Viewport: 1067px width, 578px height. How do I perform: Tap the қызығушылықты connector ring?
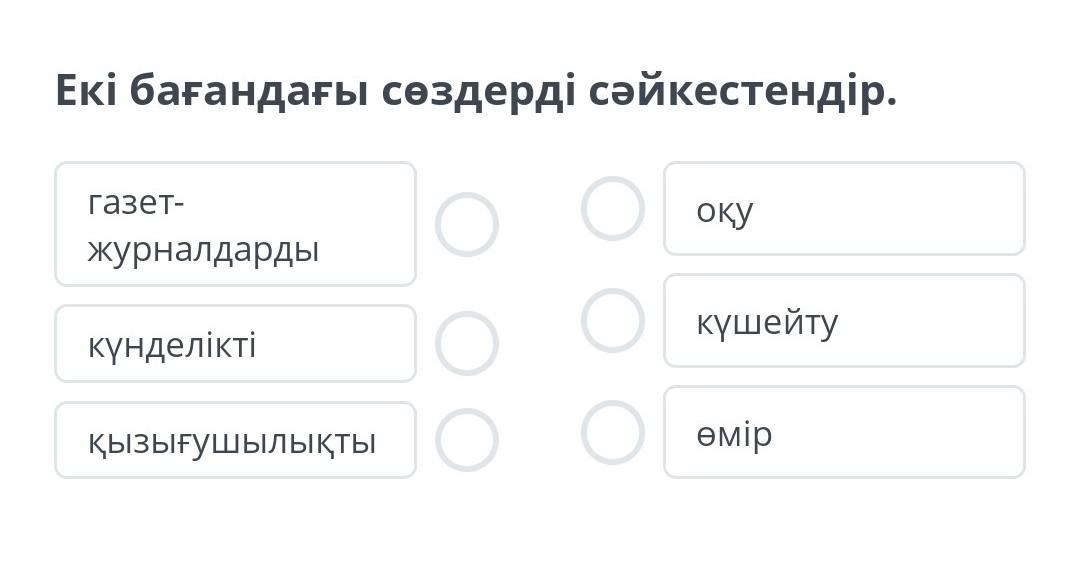[x=466, y=440]
